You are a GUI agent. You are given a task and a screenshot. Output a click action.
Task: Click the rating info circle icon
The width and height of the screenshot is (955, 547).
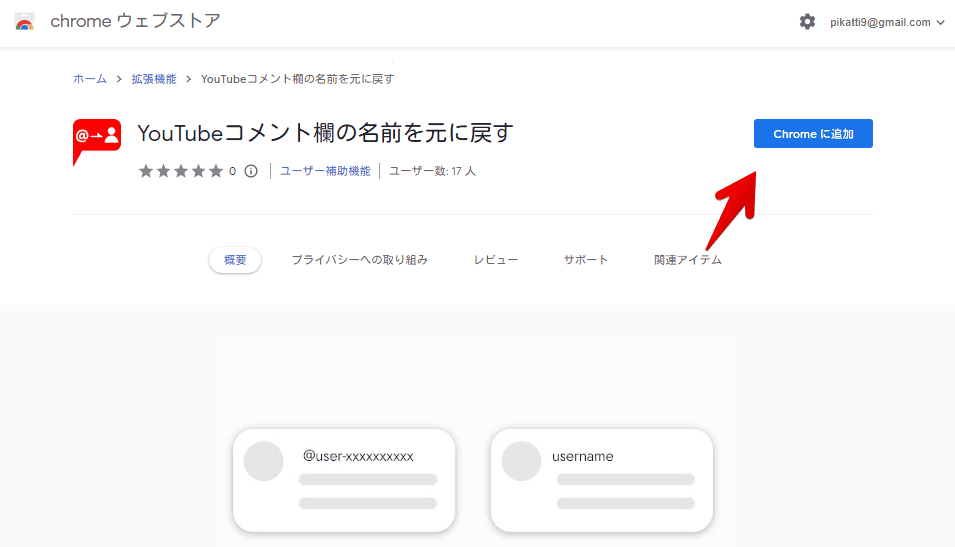[x=251, y=171]
